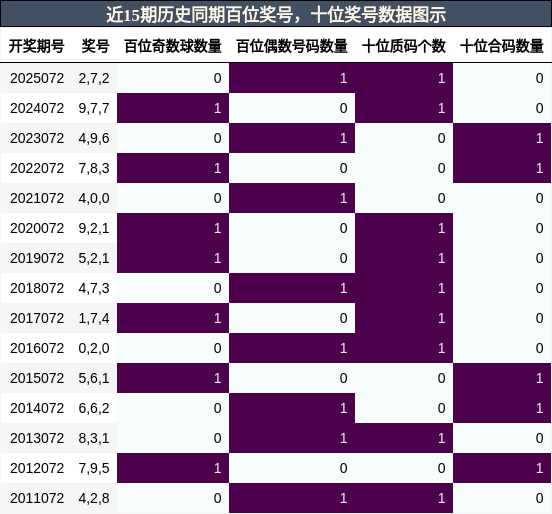552x514 pixels.
Task: Click the prize number 9,7,7
Action: (94, 108)
